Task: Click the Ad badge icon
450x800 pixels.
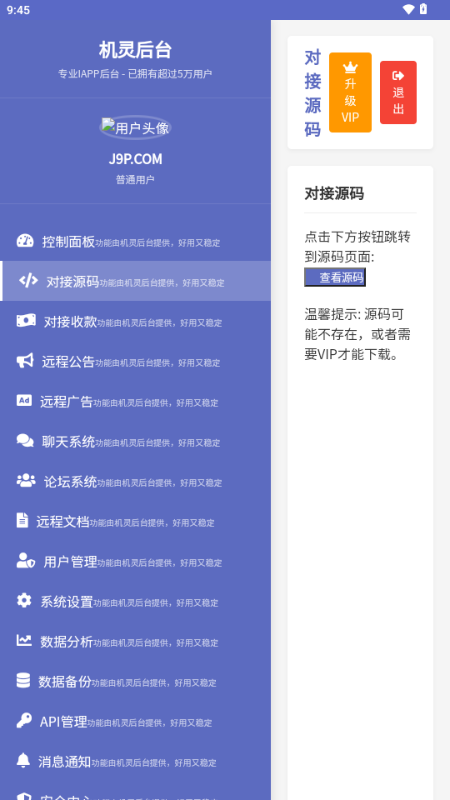Action: pyautogui.click(x=24, y=401)
